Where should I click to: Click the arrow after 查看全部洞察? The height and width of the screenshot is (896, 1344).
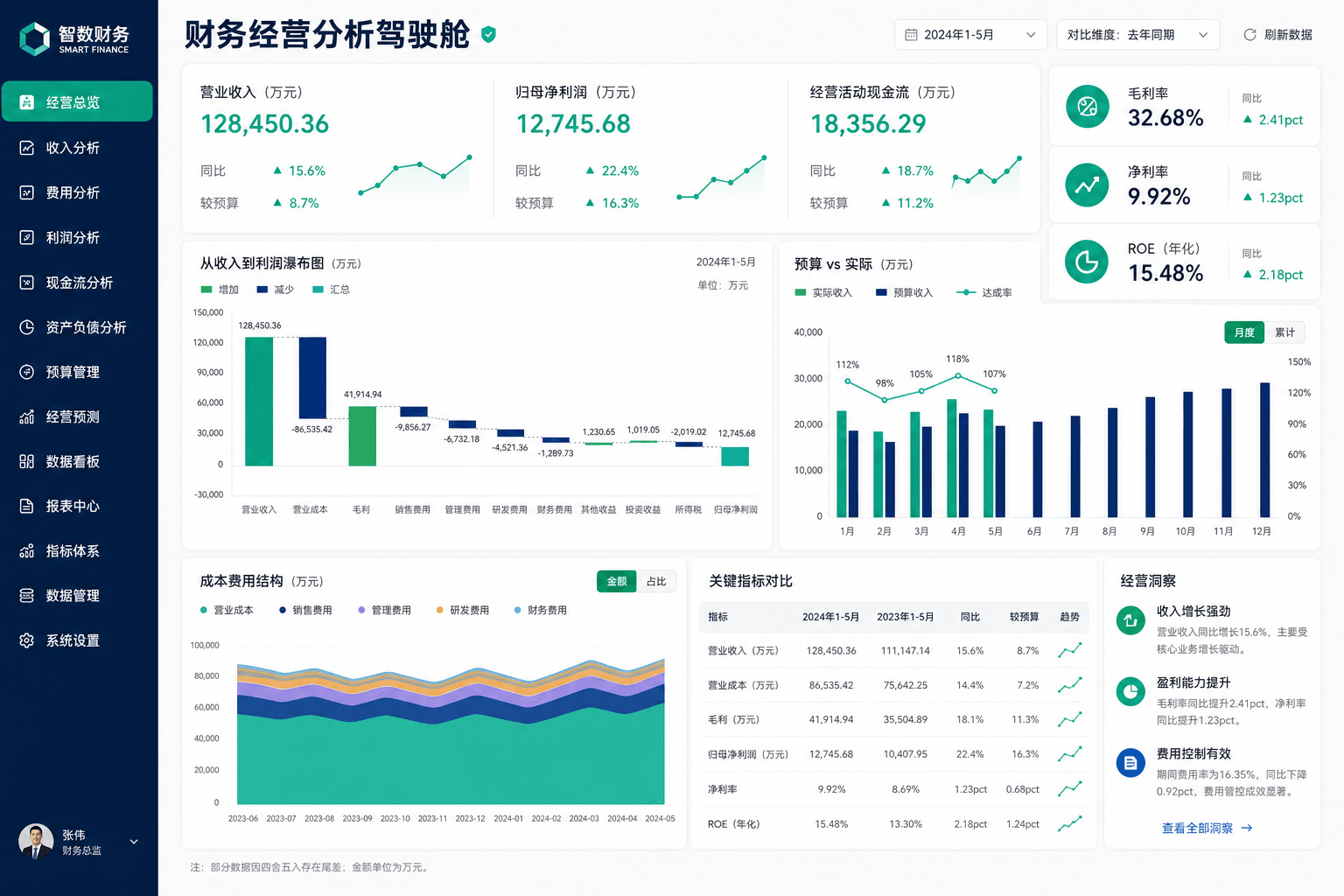point(1247,828)
